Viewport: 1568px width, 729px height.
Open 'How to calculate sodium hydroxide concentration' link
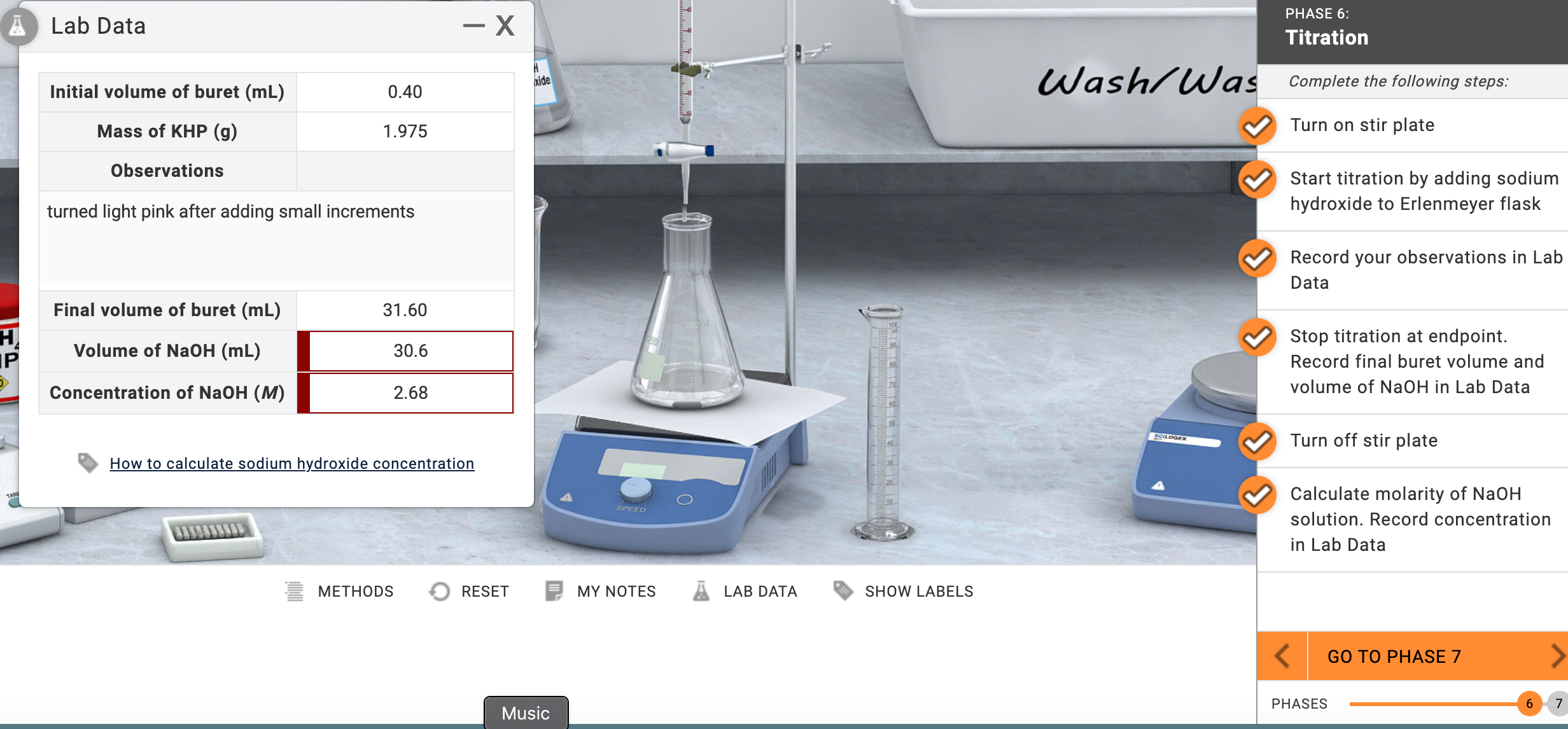(292, 463)
